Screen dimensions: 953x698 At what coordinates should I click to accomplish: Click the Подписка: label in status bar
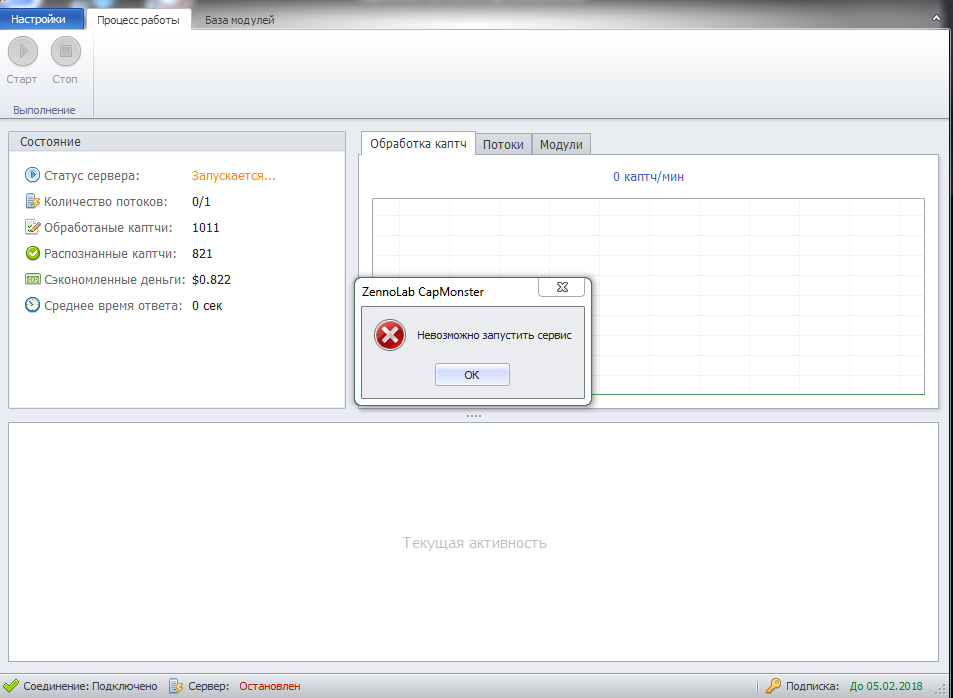(812, 686)
